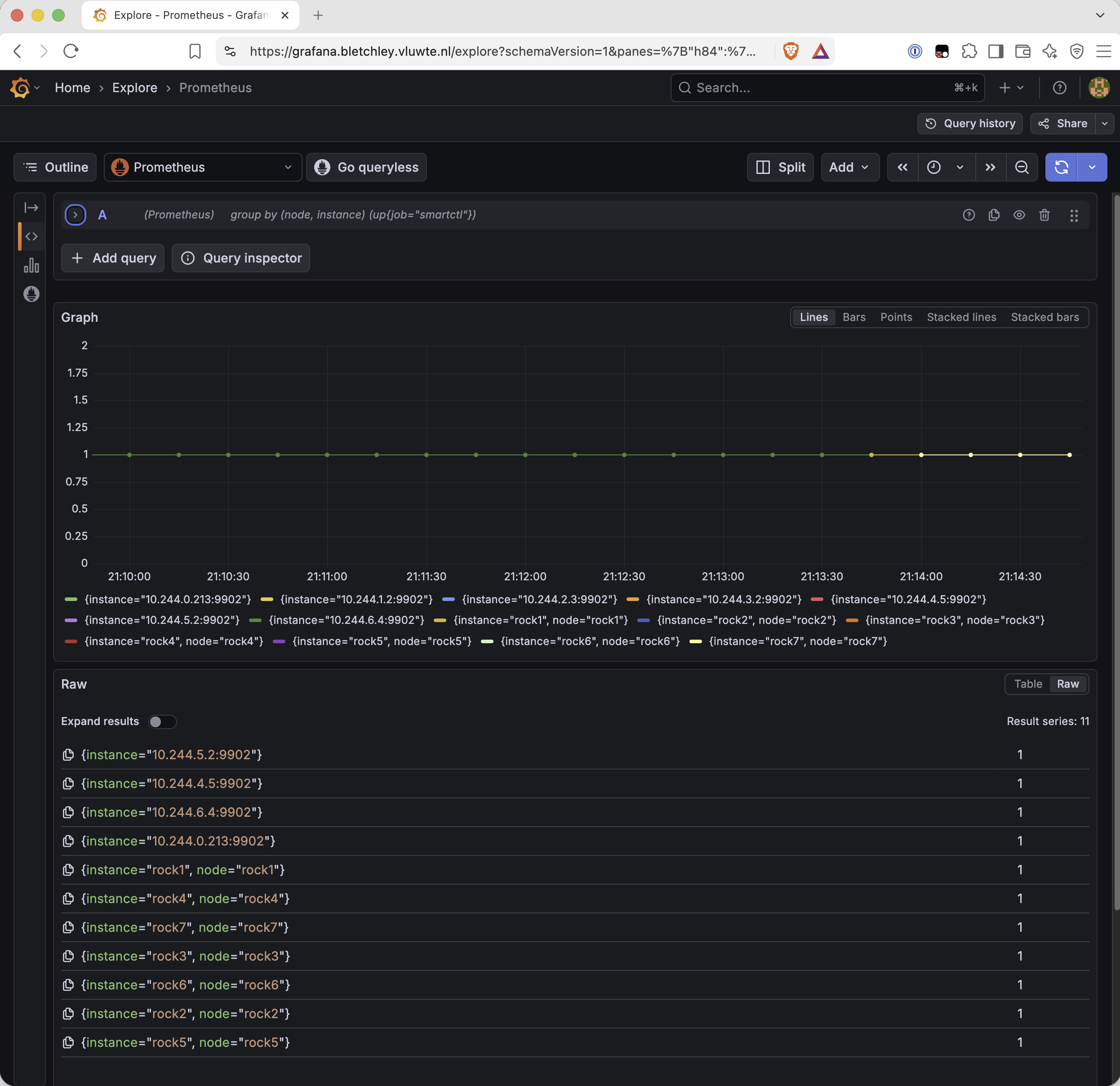Open the queries code icon in sidebar
1120x1086 pixels.
31,236
